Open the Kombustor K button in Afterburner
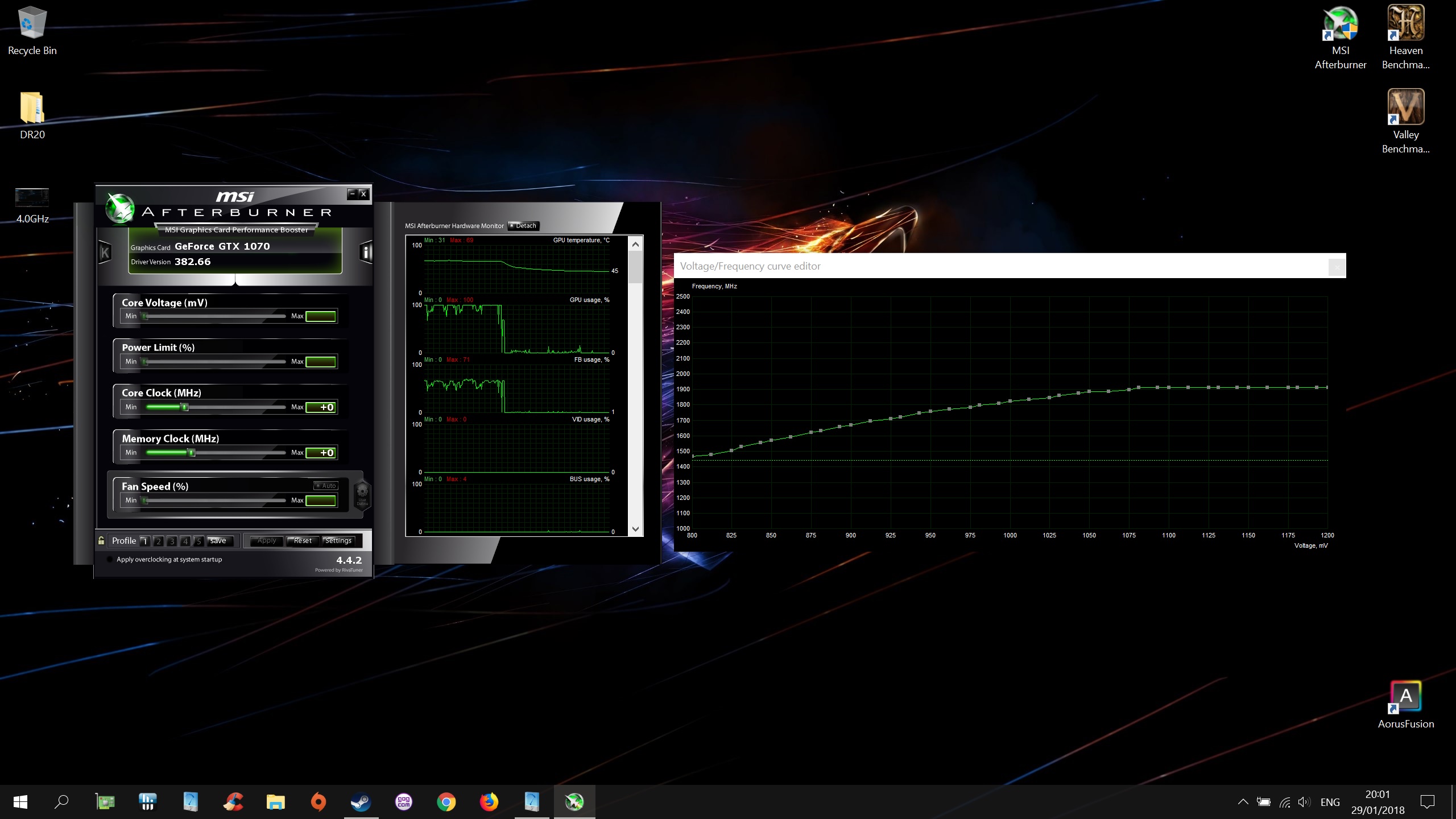This screenshot has width=1456, height=819. point(105,252)
